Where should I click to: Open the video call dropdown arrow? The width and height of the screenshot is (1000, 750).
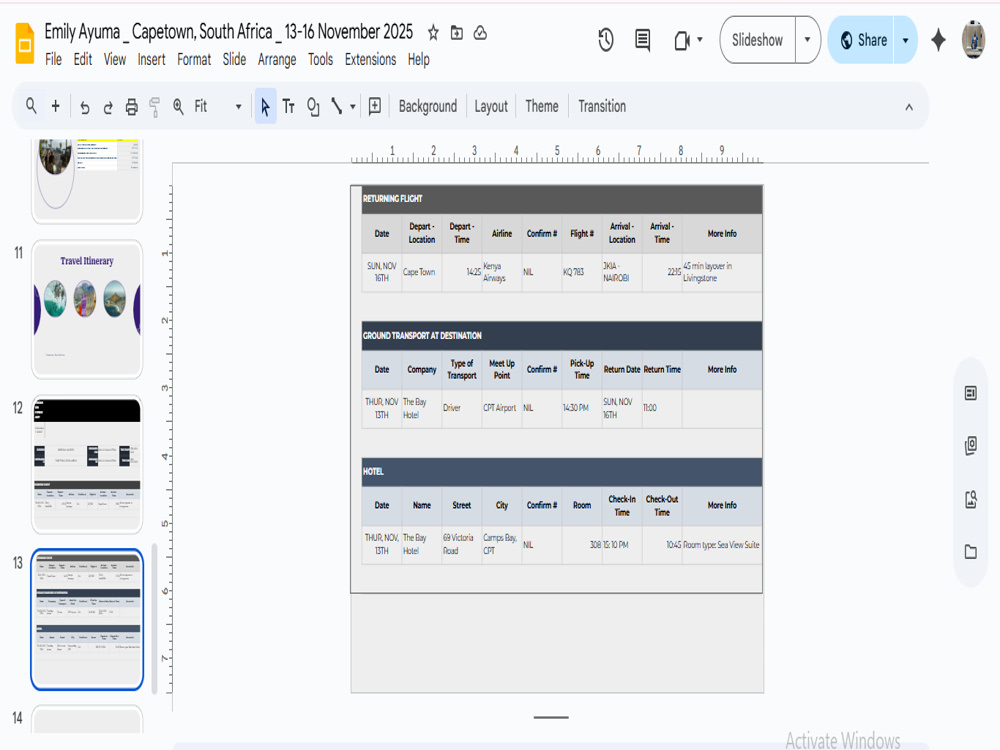[x=700, y=40]
